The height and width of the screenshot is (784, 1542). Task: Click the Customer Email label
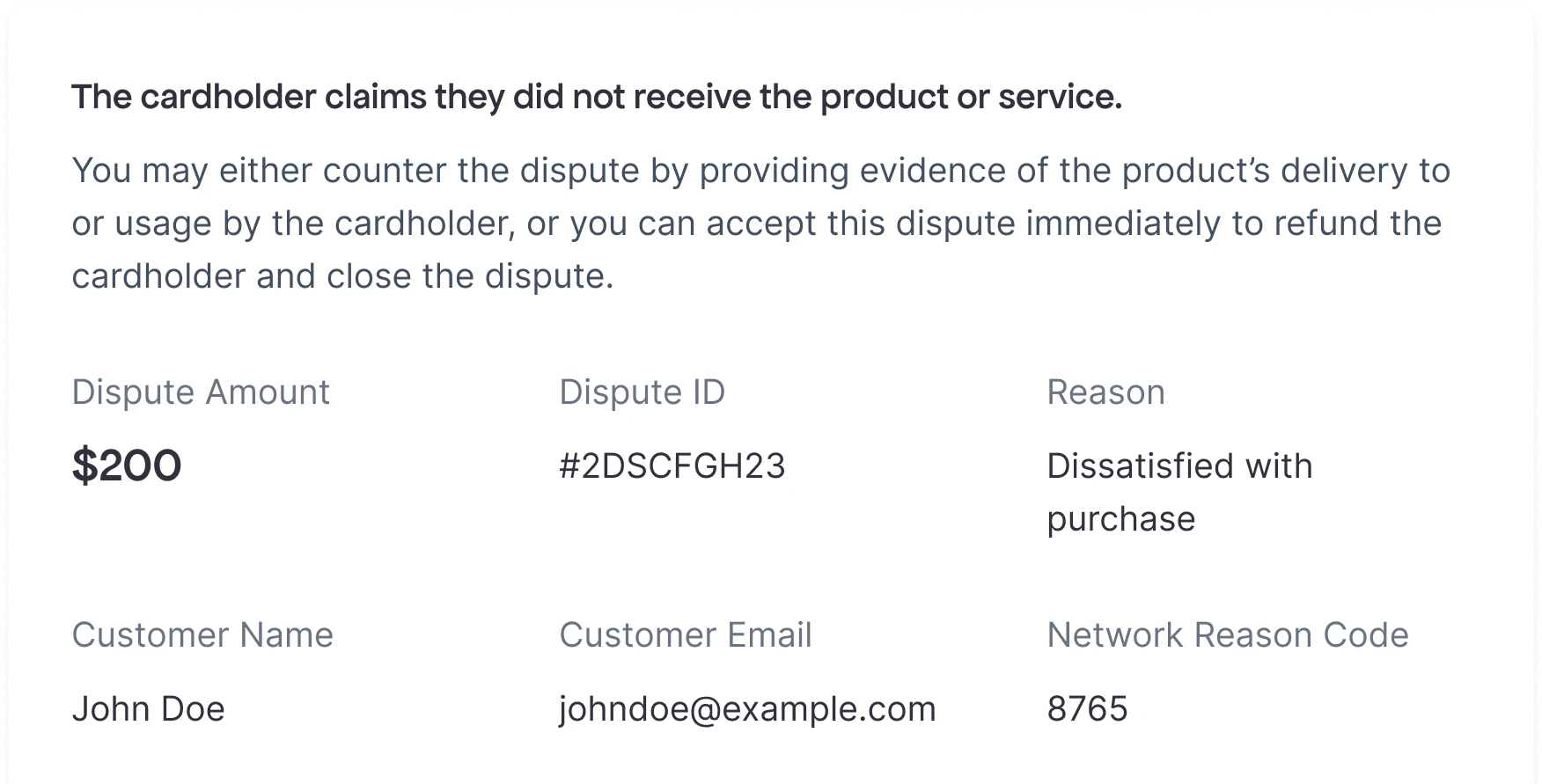685,635
